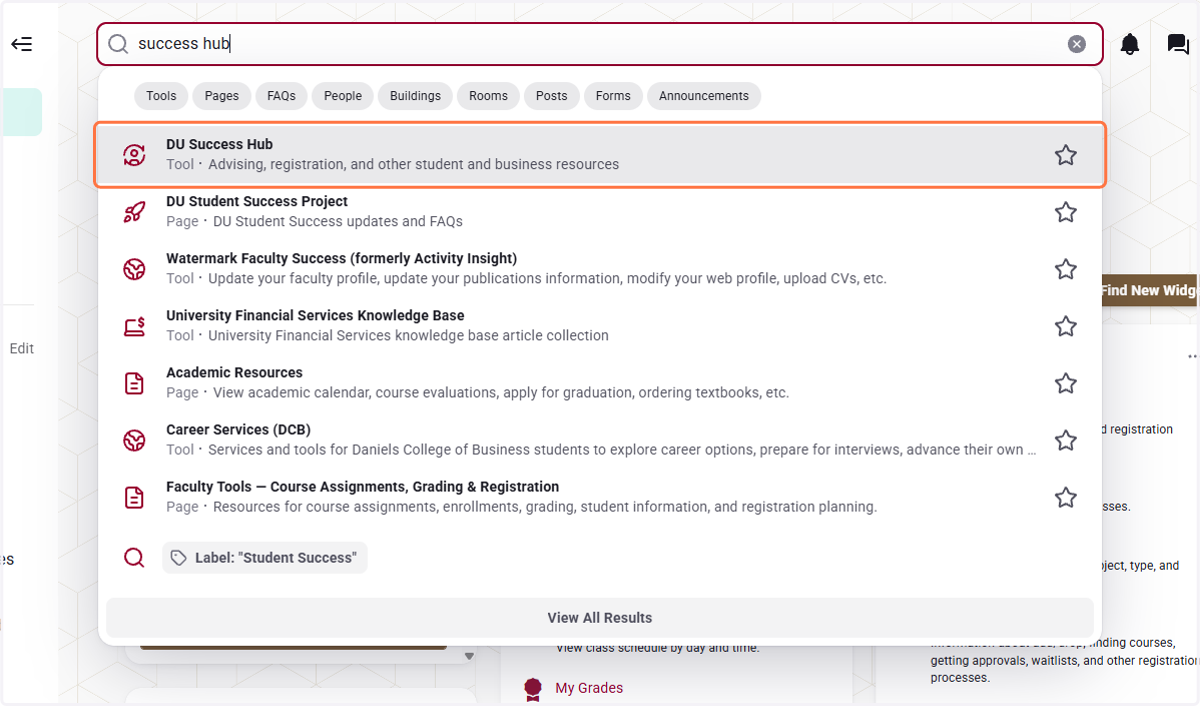Open the My Grades link
The width and height of the screenshot is (1200, 706).
point(589,688)
